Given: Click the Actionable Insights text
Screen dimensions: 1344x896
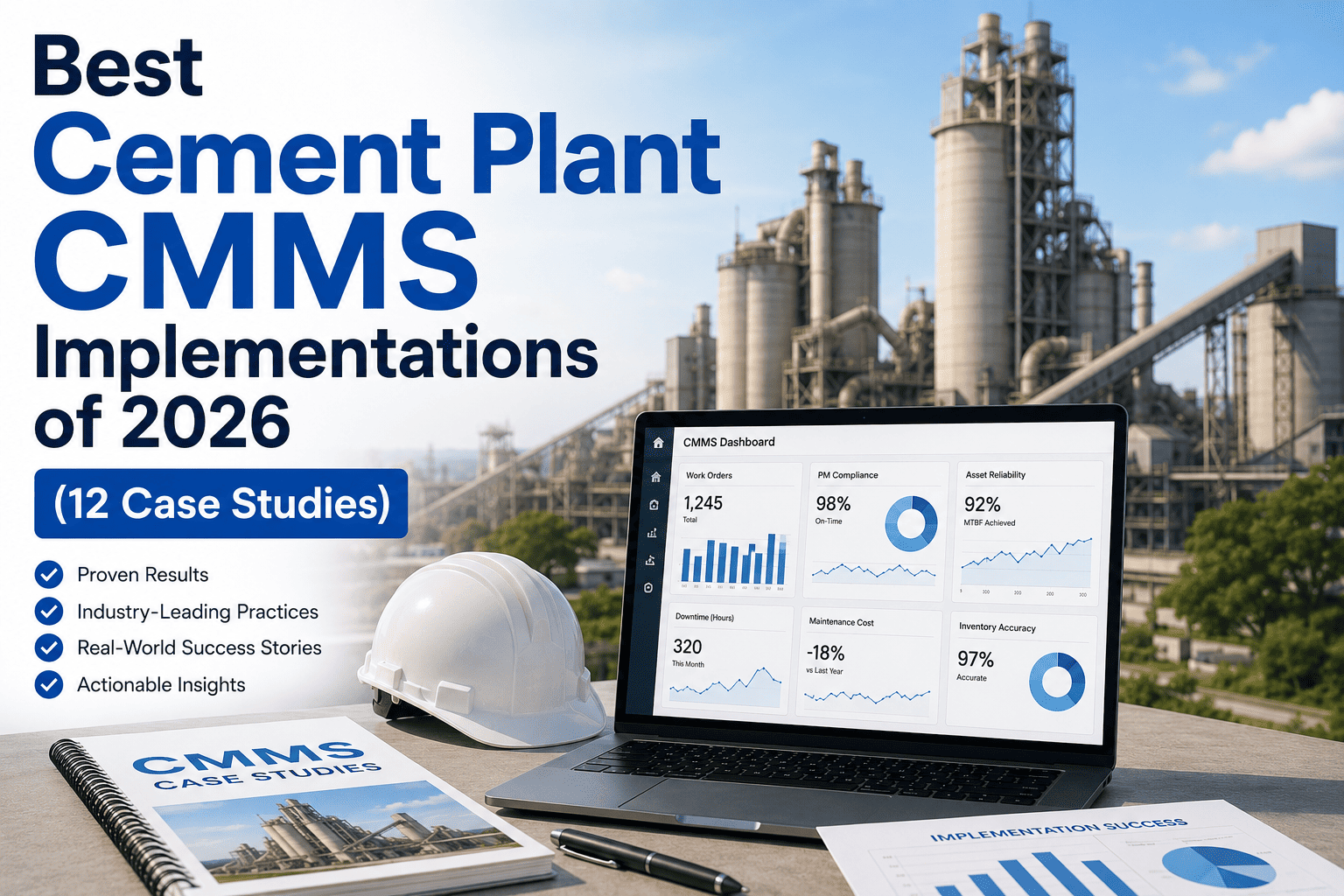Looking at the screenshot, I should 161,684.
